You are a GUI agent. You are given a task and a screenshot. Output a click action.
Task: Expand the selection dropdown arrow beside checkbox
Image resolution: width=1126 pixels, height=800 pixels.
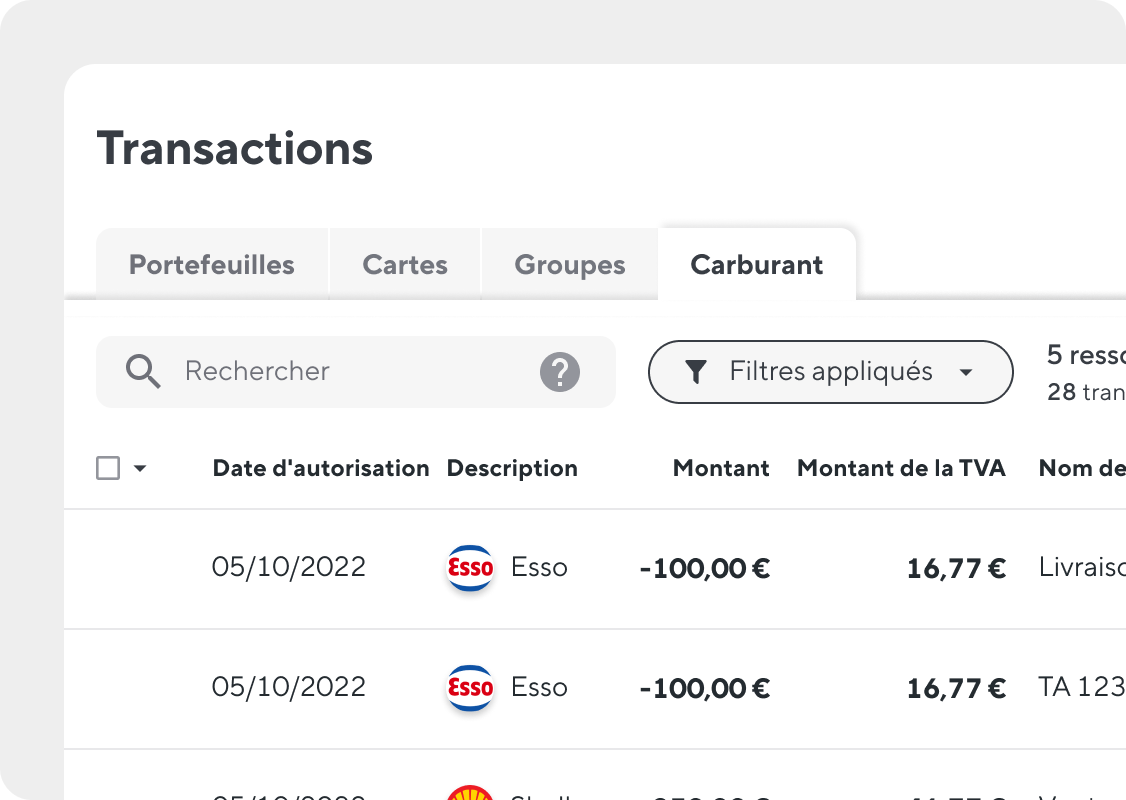pos(140,468)
